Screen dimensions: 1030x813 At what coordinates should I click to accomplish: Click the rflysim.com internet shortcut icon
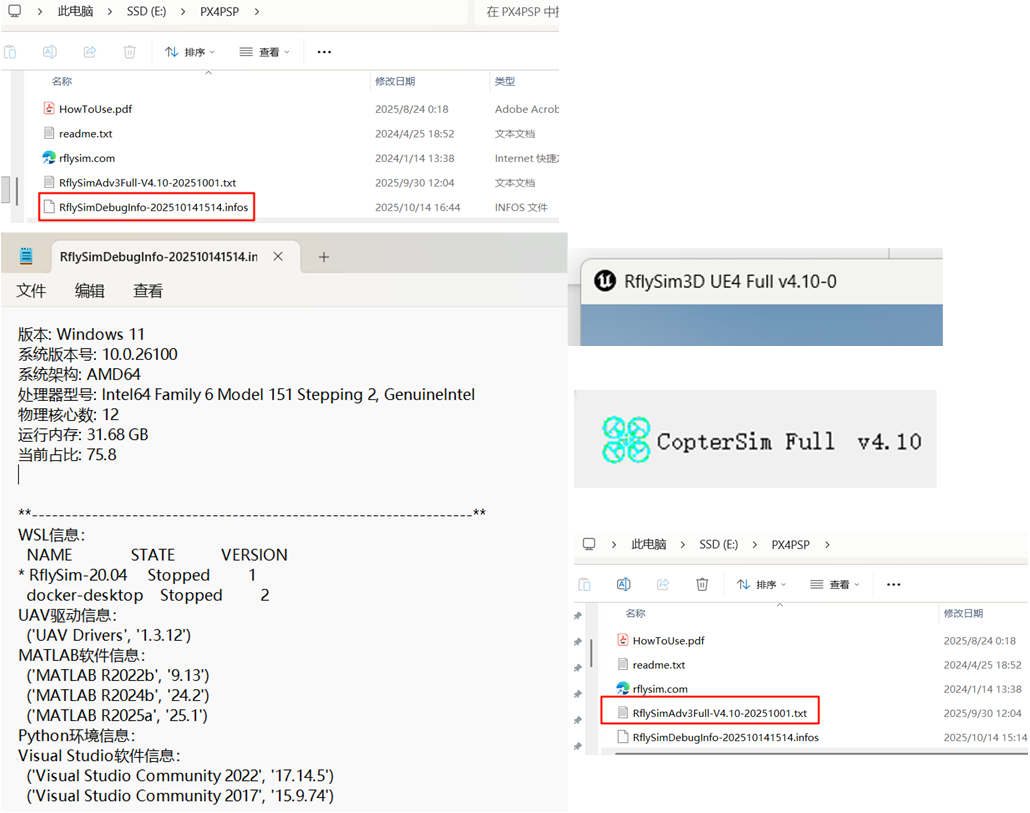pos(48,158)
